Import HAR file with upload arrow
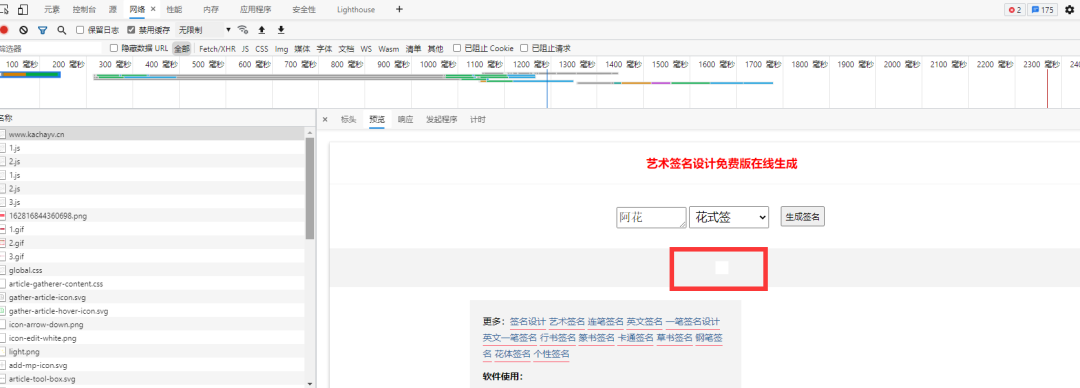 261,30
